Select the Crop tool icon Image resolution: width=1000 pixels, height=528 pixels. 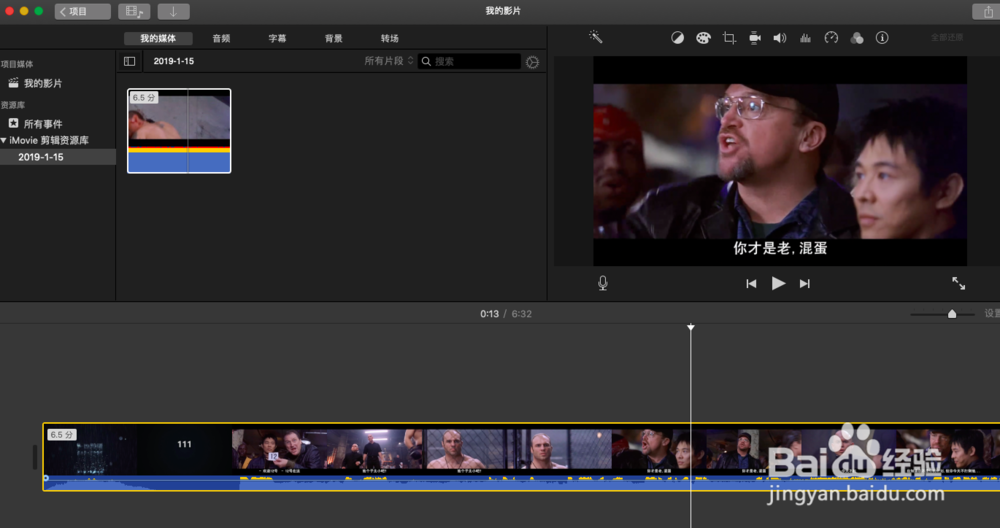click(729, 38)
